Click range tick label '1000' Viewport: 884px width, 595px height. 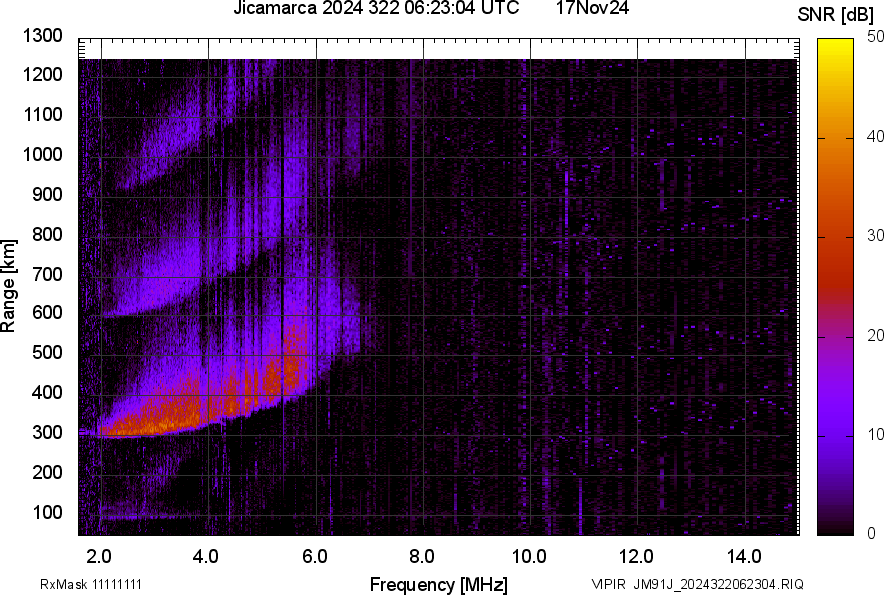point(42,154)
